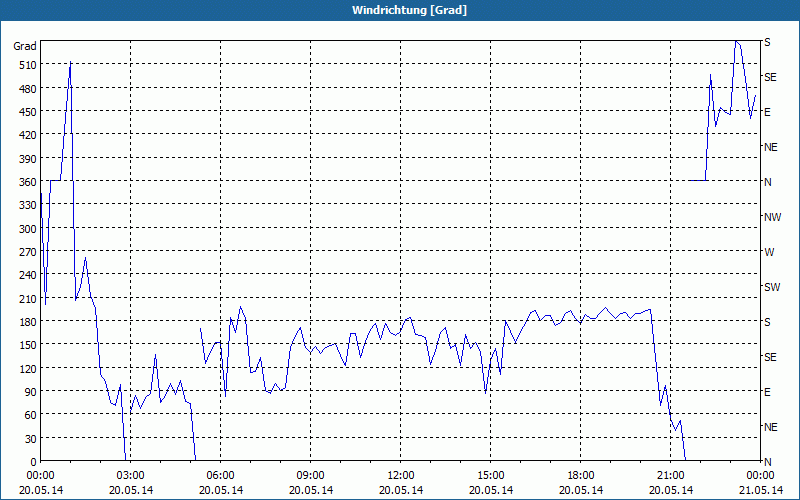
Task: Select the y-axis value "330"
Action: point(28,206)
